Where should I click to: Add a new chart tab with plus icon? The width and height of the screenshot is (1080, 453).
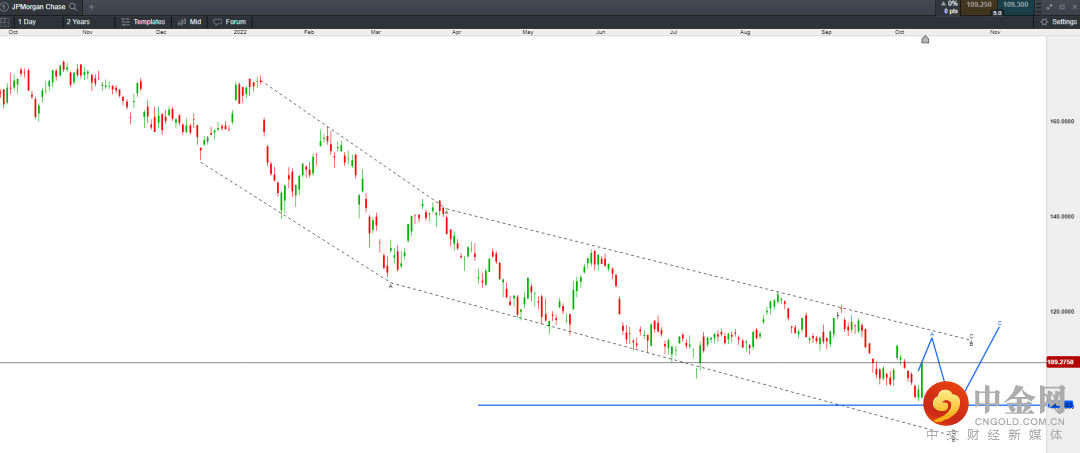(x=92, y=7)
